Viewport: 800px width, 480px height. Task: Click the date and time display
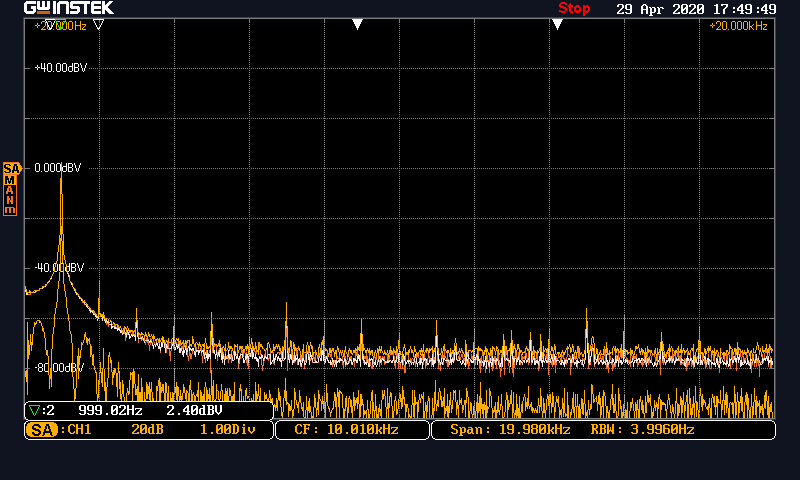point(696,8)
